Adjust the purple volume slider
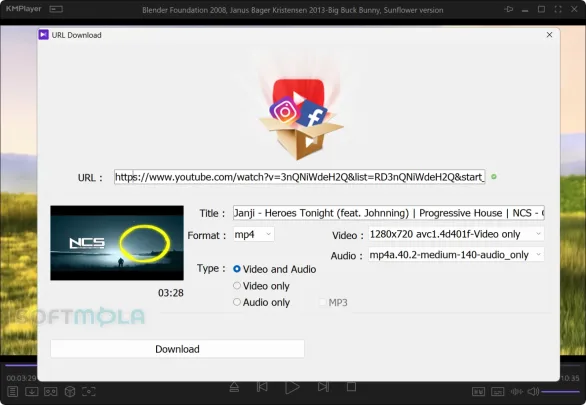The image size is (586, 405). [x=560, y=392]
